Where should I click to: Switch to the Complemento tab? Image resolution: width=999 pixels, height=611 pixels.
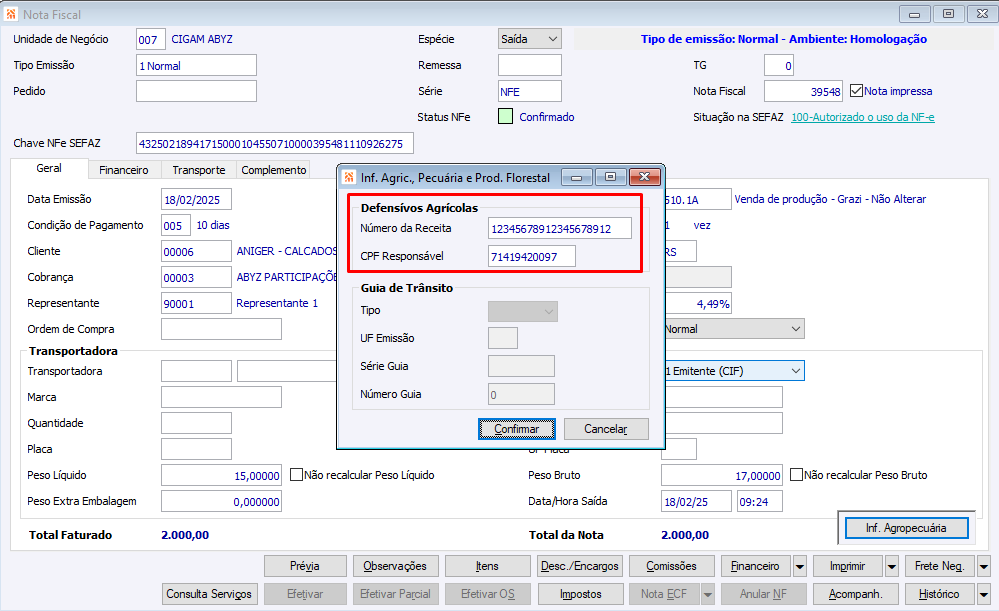274,170
